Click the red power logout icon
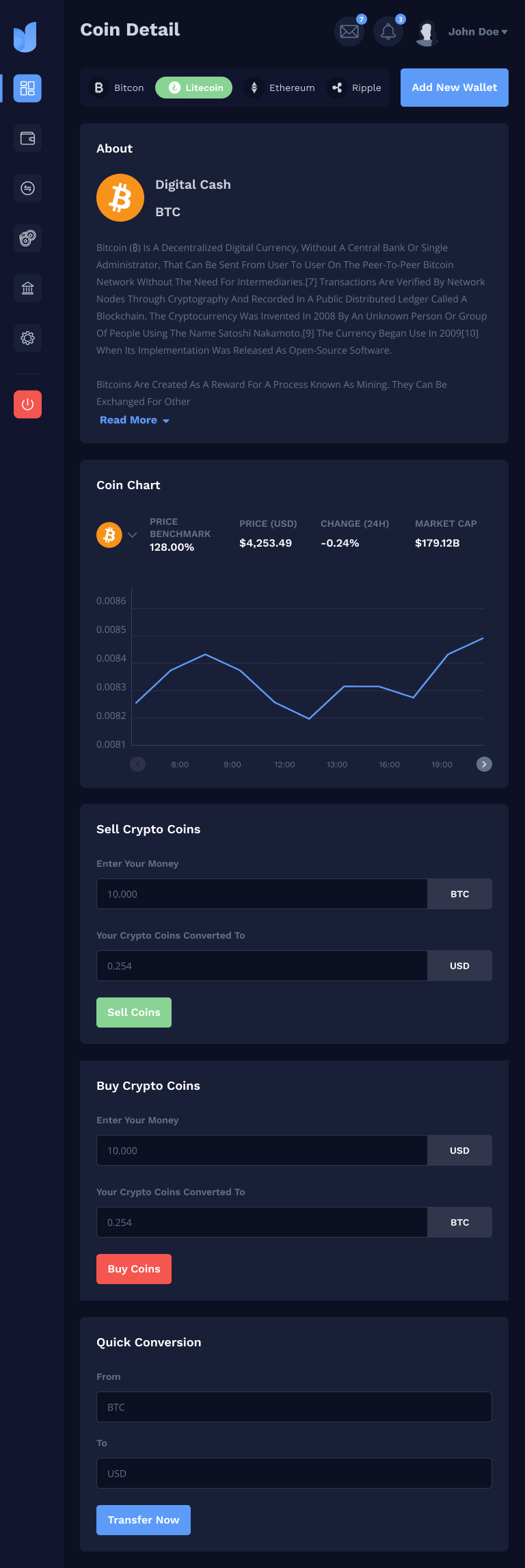The height and width of the screenshot is (1568, 525). (27, 404)
